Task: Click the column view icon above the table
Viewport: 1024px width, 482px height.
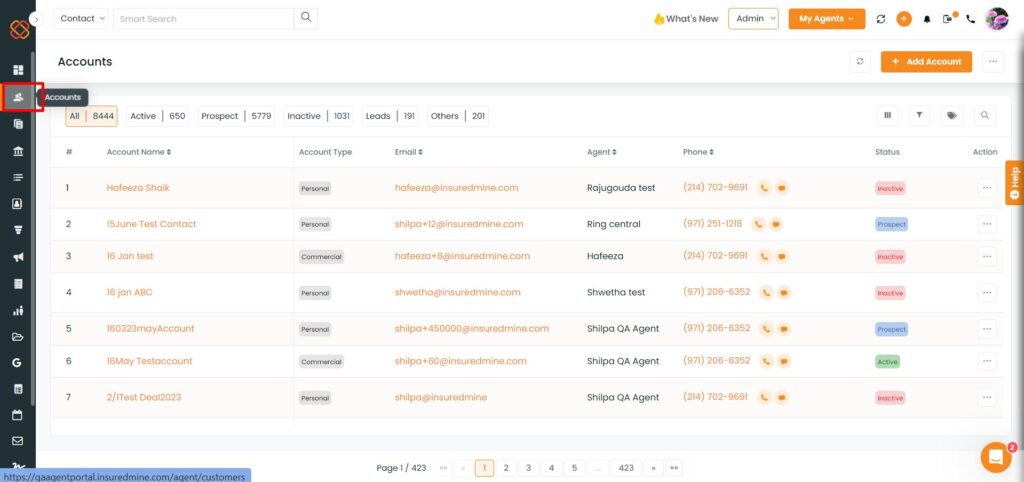Action: [x=886, y=116]
